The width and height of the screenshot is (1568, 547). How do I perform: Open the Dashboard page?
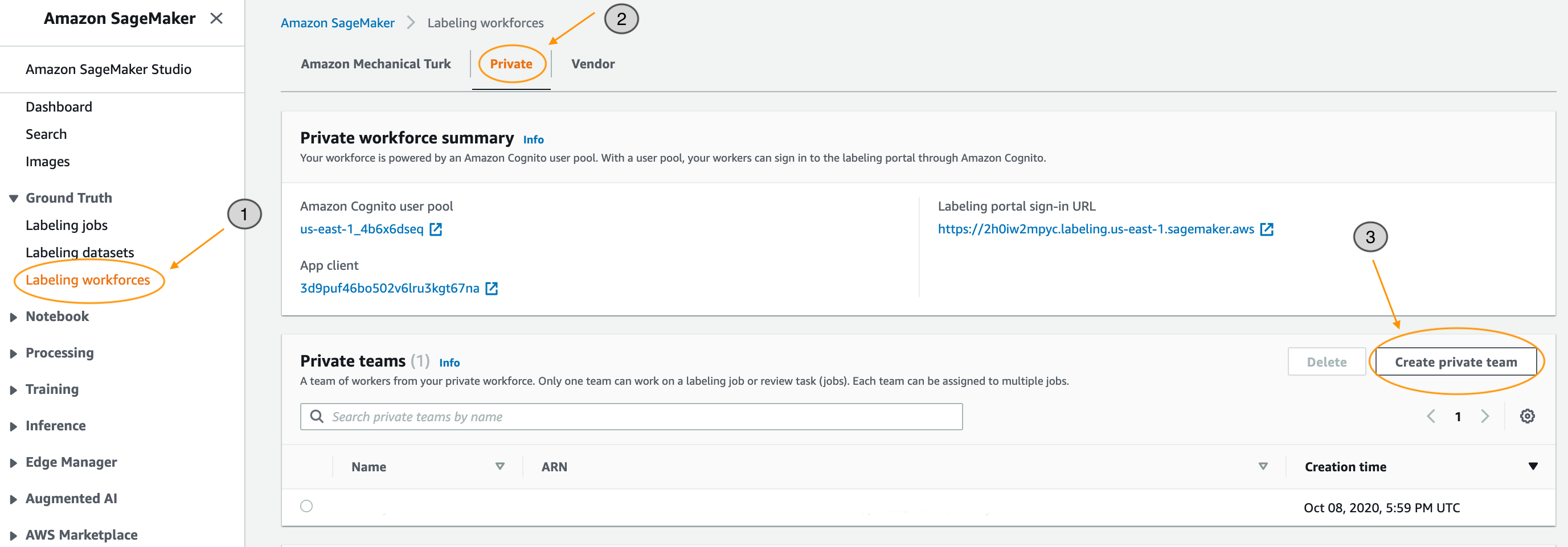point(59,107)
